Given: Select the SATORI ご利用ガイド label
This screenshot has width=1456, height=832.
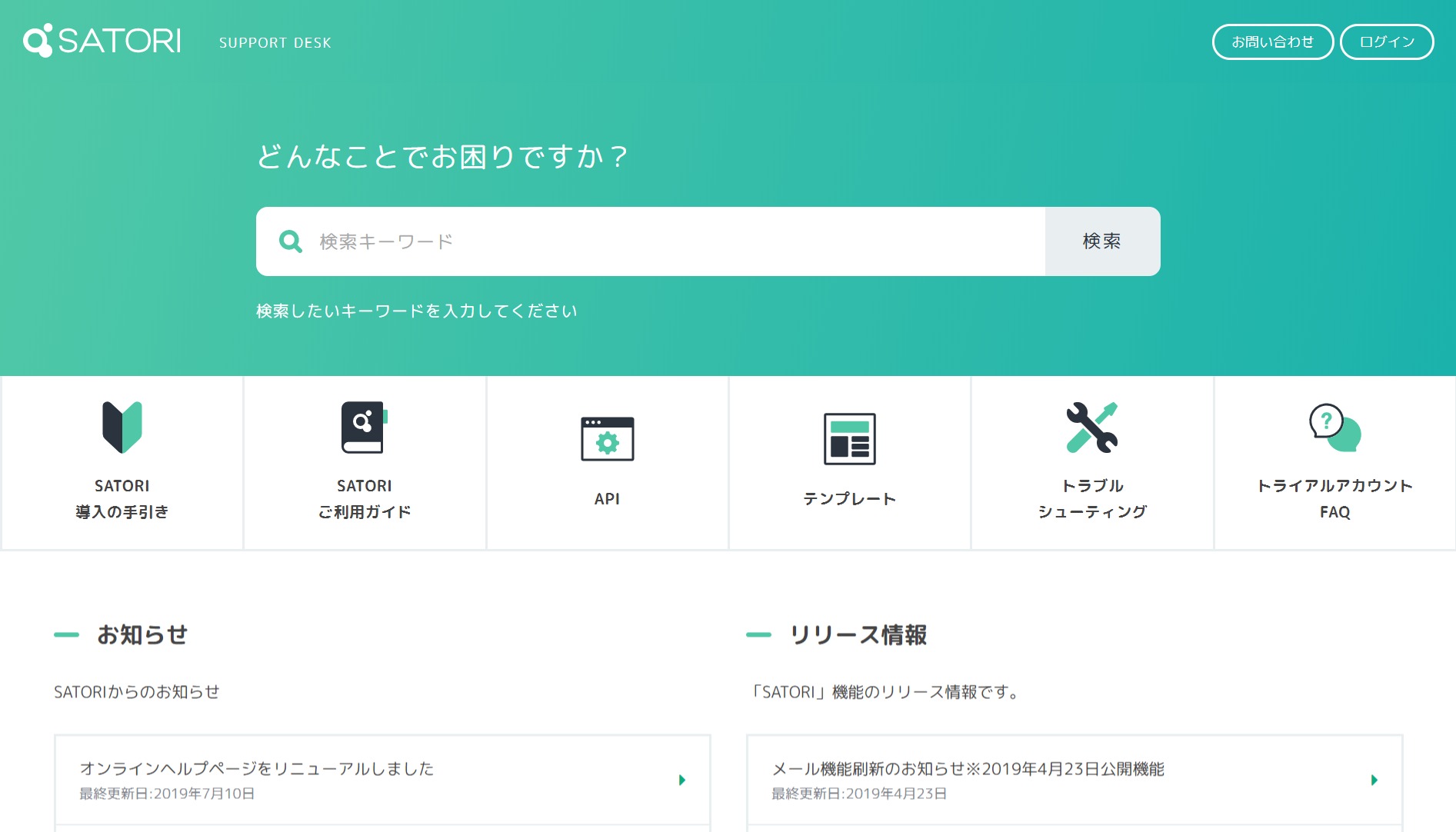Looking at the screenshot, I should (x=365, y=499).
